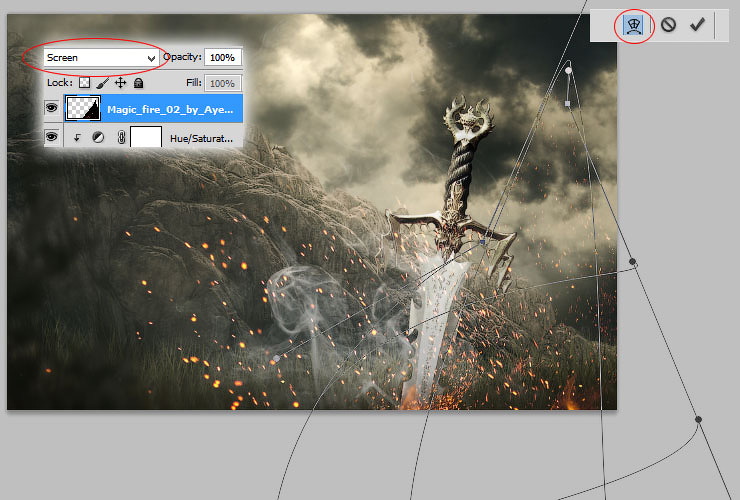This screenshot has height=500, width=740.
Task: Enable lock image pixels brush icon
Action: [102, 83]
